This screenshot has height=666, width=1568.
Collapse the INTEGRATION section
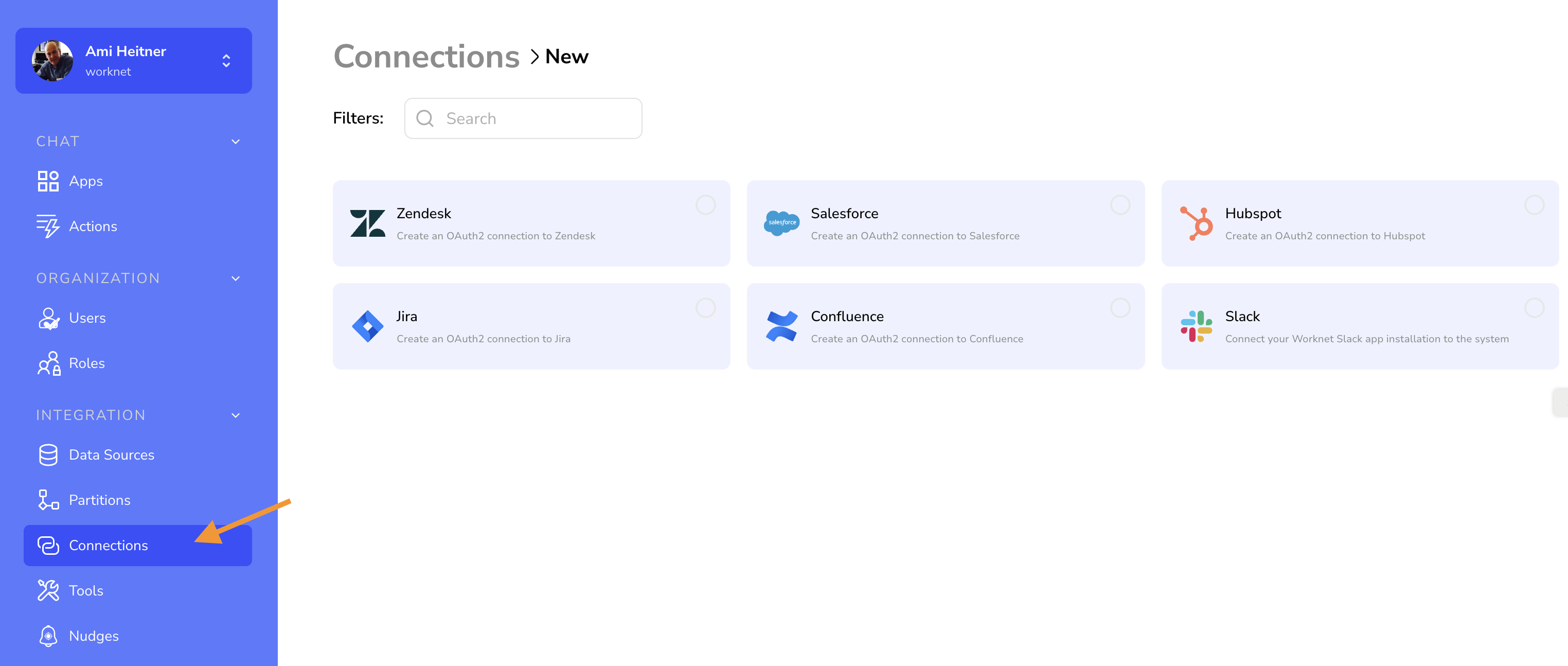click(235, 415)
